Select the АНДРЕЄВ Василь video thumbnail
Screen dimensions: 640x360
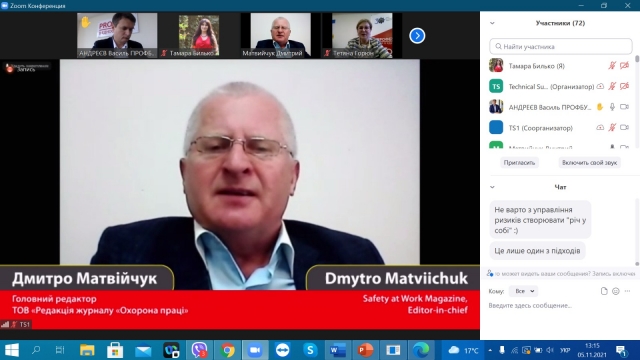(117, 35)
